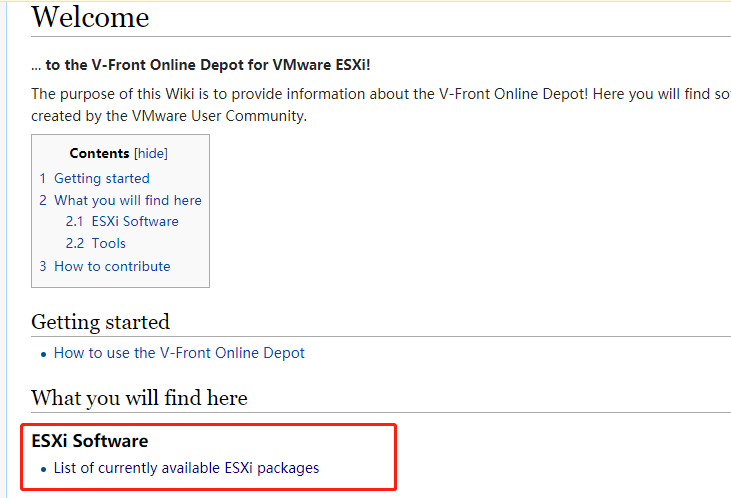Image resolution: width=731 pixels, height=498 pixels.
Task: Click the 'ESXi Software' subsection heading
Action: tap(90, 441)
